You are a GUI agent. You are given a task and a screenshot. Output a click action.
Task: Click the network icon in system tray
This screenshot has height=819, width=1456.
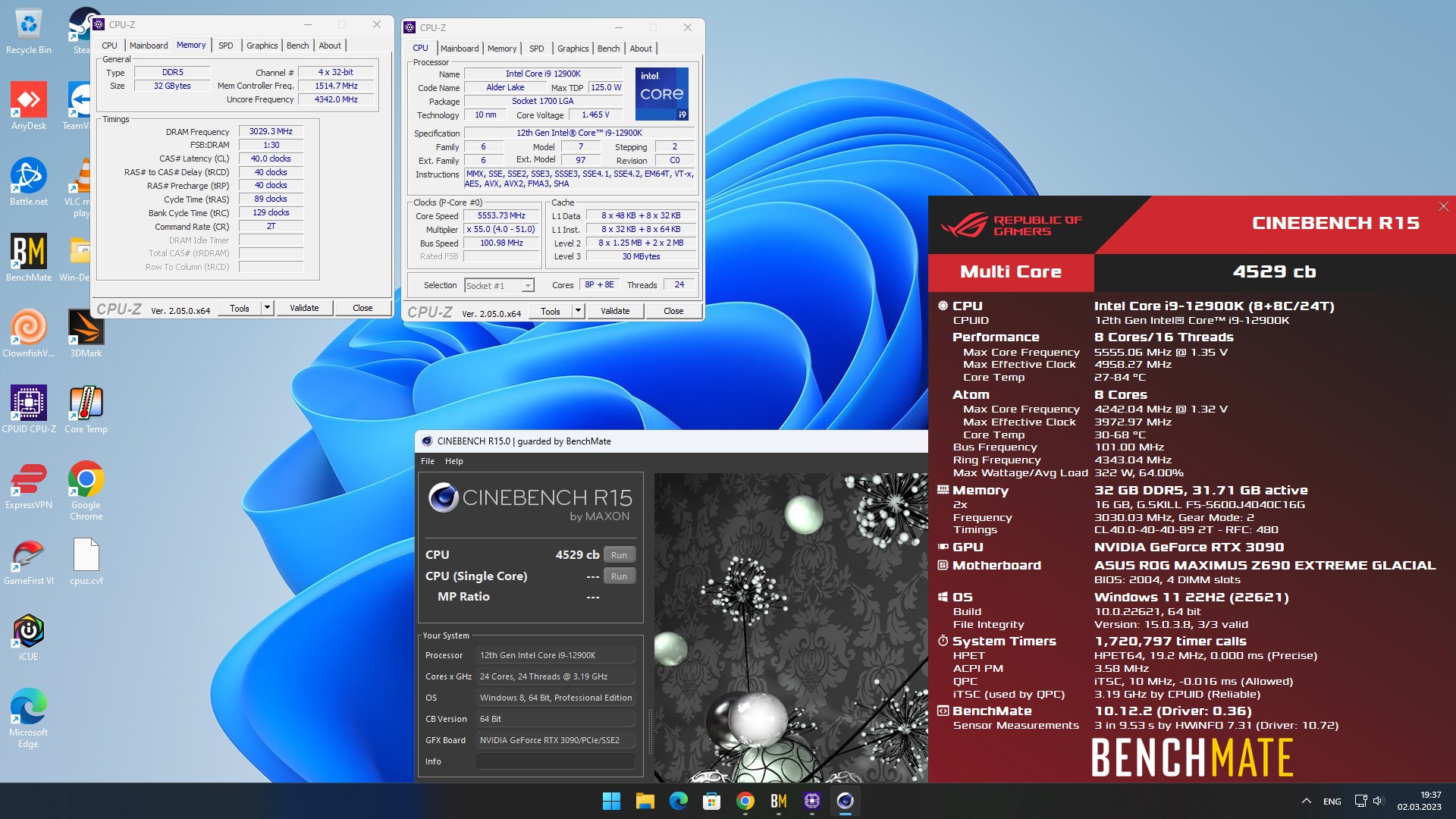click(x=1360, y=801)
